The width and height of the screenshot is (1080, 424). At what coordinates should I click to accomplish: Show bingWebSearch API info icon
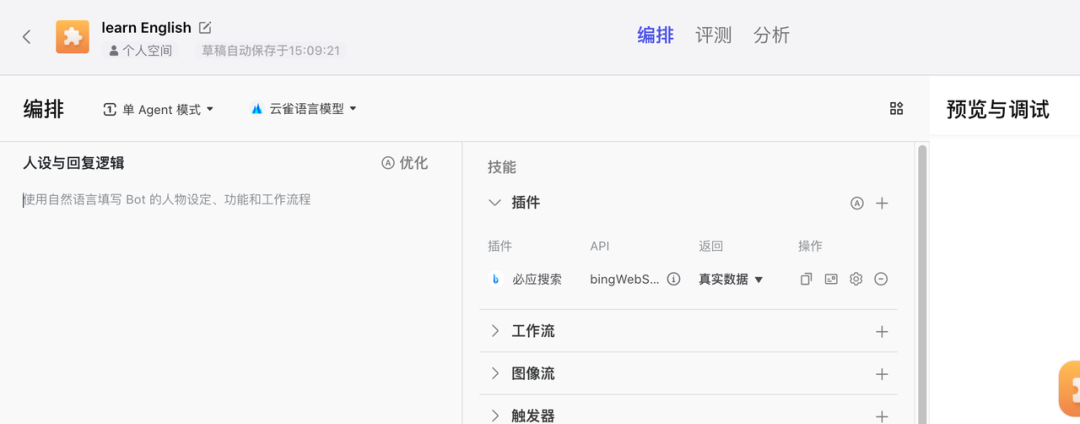(674, 279)
